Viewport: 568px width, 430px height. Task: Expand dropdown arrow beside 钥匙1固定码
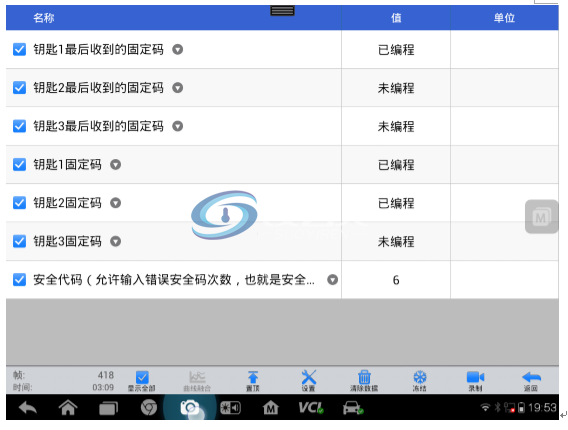click(x=116, y=165)
